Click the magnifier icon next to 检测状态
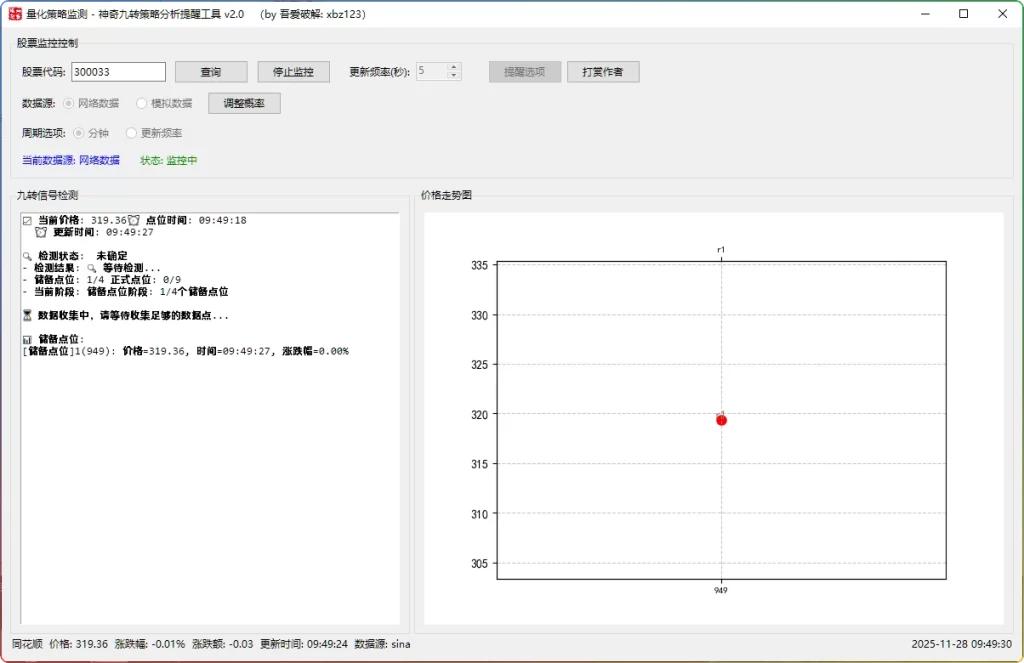Viewport: 1024px width, 663px height. (26, 256)
